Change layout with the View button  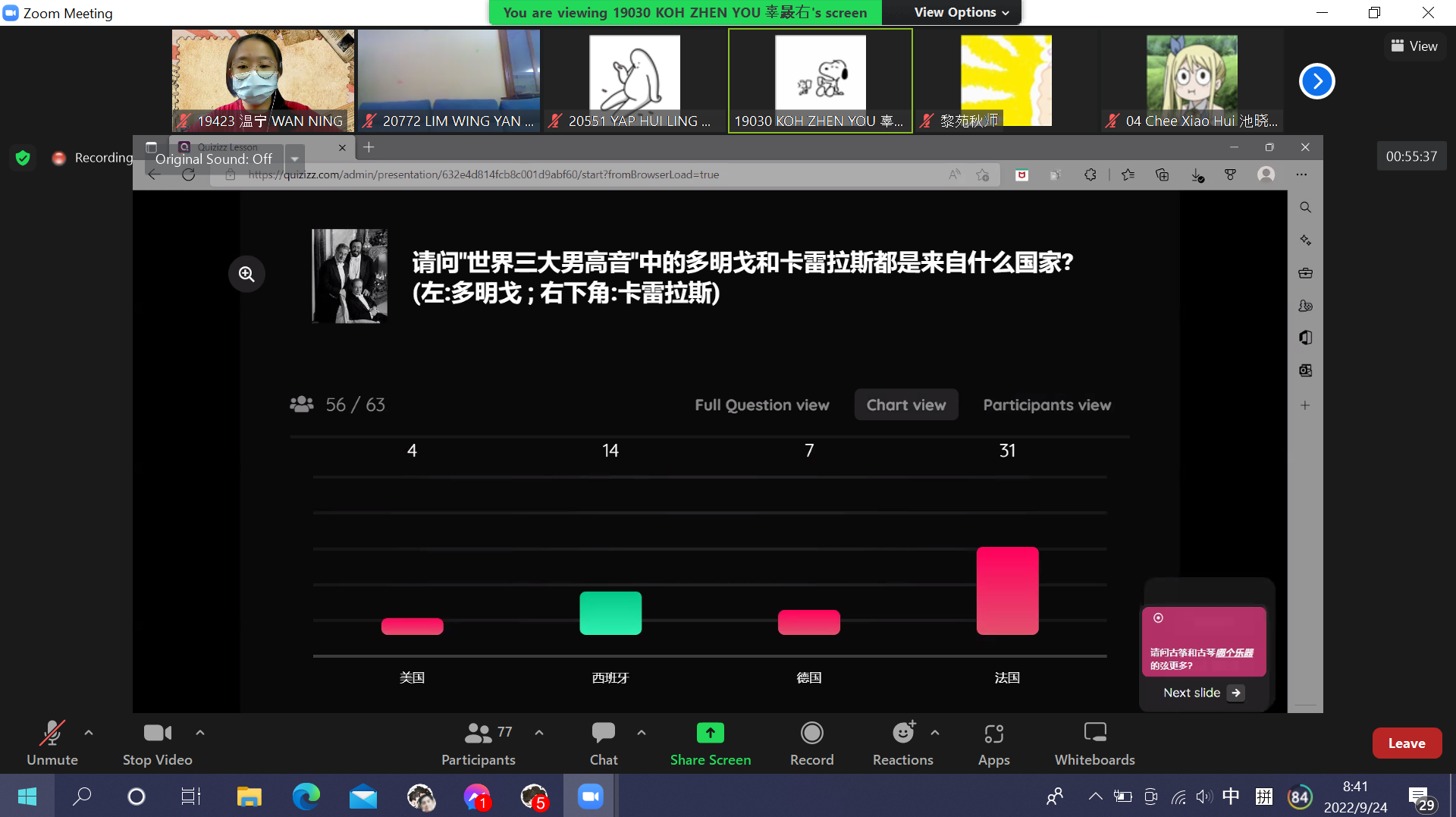[1414, 46]
